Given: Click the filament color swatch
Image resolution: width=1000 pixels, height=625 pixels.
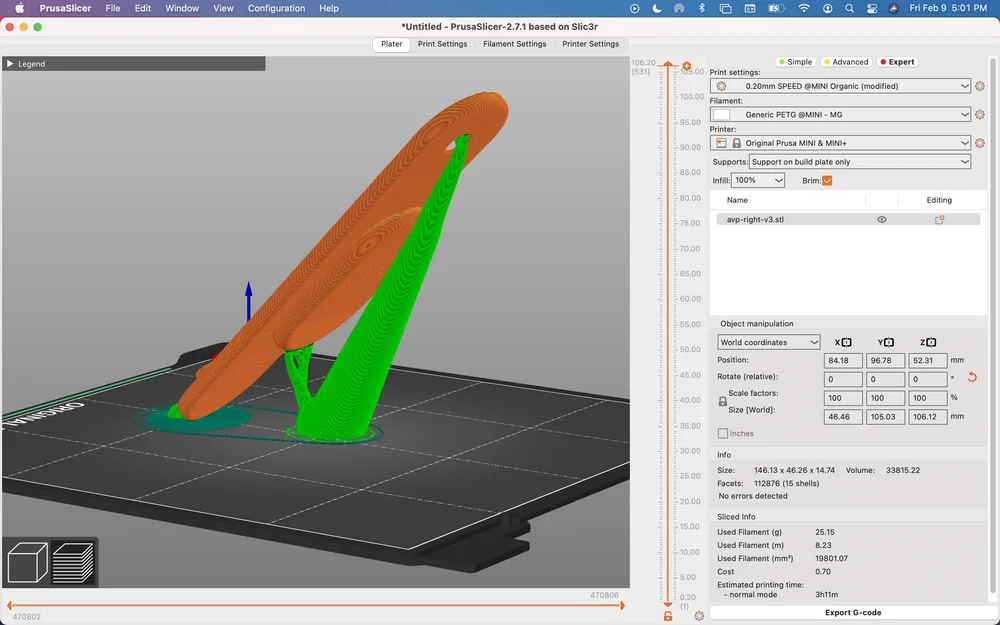Looking at the screenshot, I should coord(721,115).
